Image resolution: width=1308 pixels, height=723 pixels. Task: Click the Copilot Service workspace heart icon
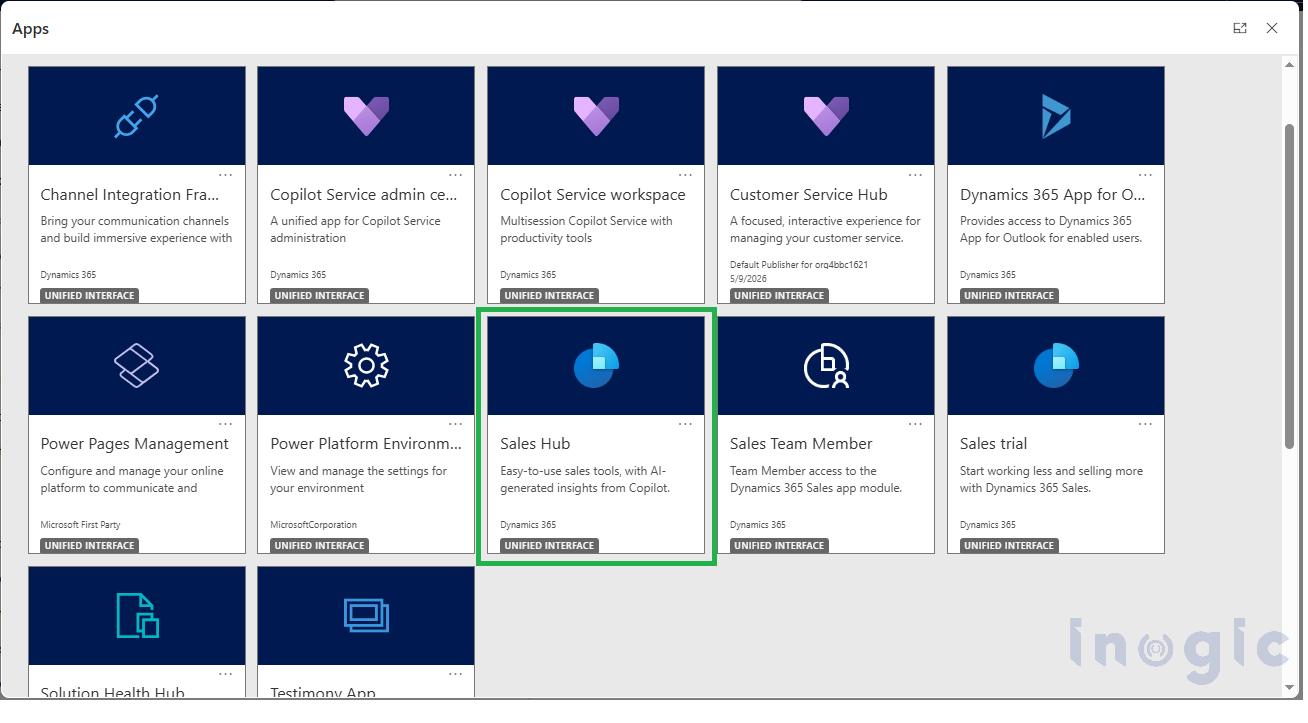(596, 116)
